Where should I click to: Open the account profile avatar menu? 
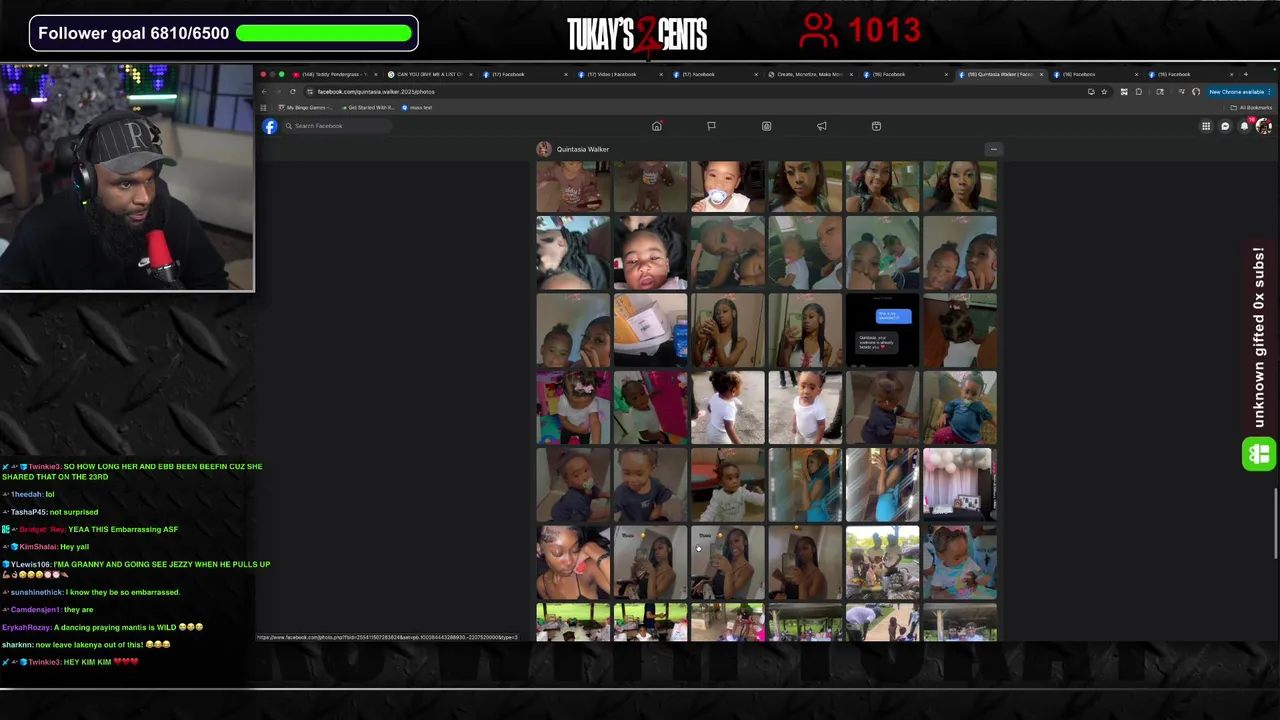point(1264,126)
